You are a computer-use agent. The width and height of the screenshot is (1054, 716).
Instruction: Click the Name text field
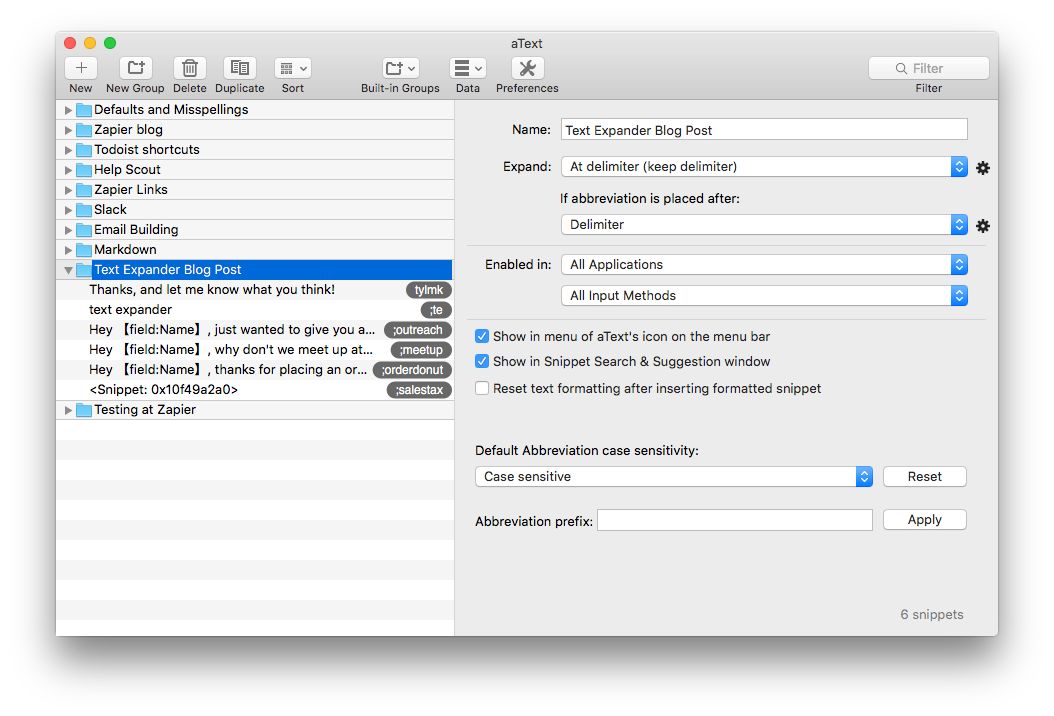[x=764, y=130]
